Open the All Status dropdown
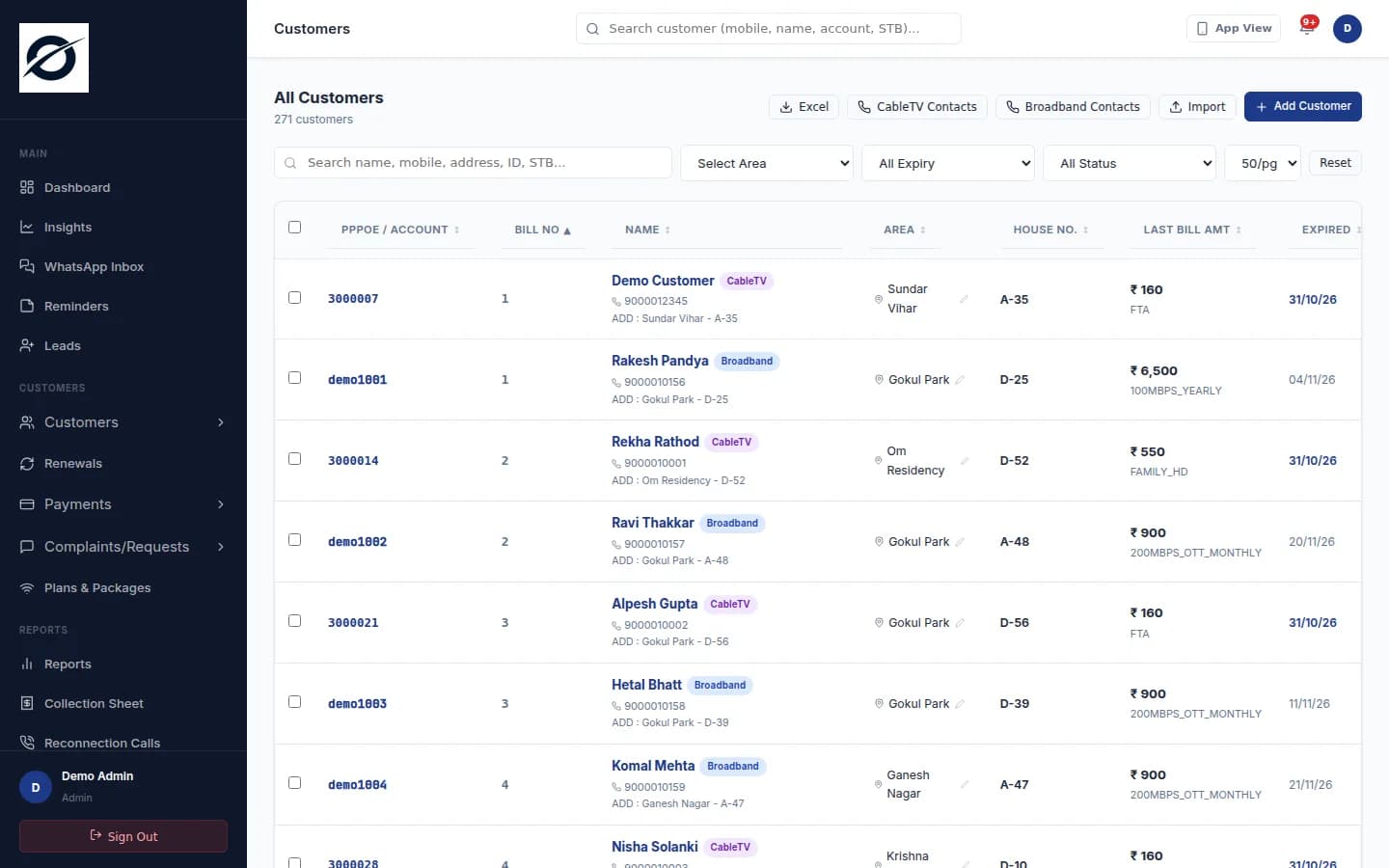The width and height of the screenshot is (1389, 868). pos(1130,163)
